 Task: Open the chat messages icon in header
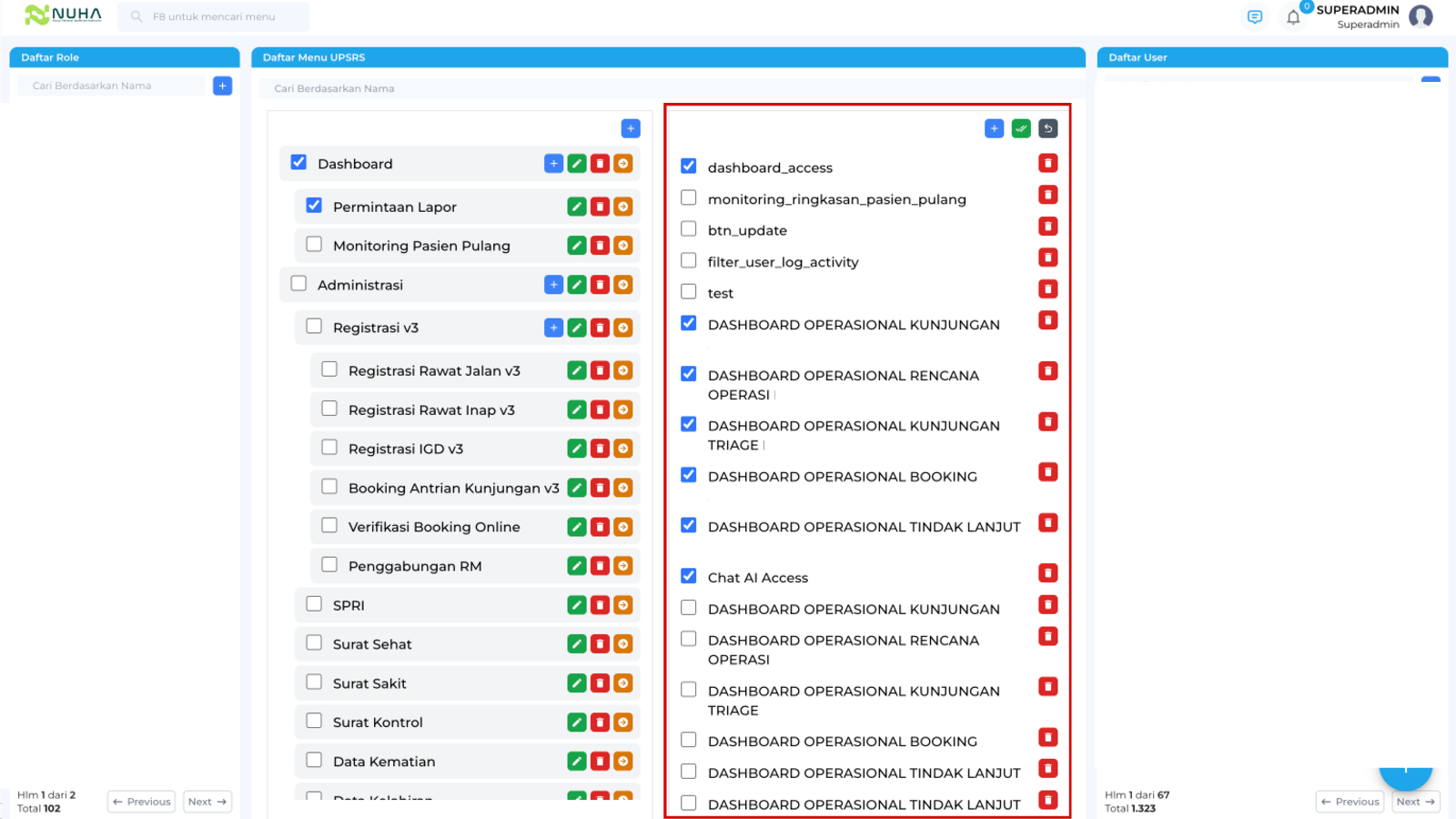pos(1255,17)
